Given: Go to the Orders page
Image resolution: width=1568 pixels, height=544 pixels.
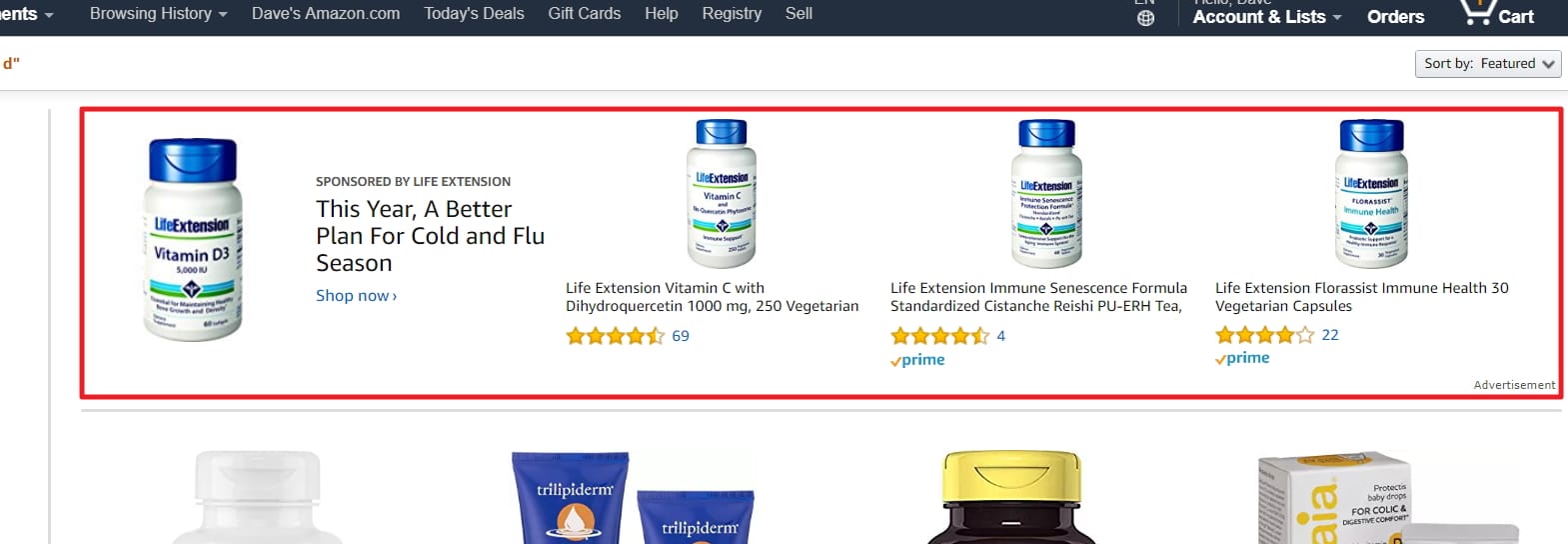Looking at the screenshot, I should 1395,17.
